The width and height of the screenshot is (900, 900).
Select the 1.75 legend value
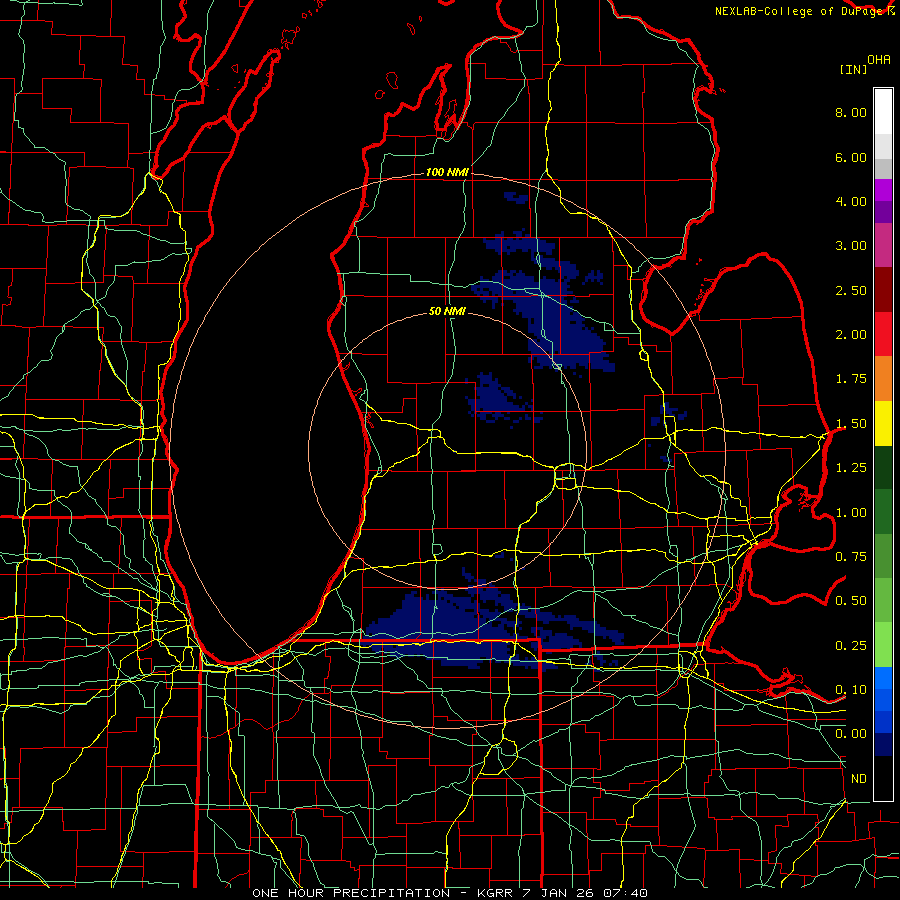click(851, 379)
